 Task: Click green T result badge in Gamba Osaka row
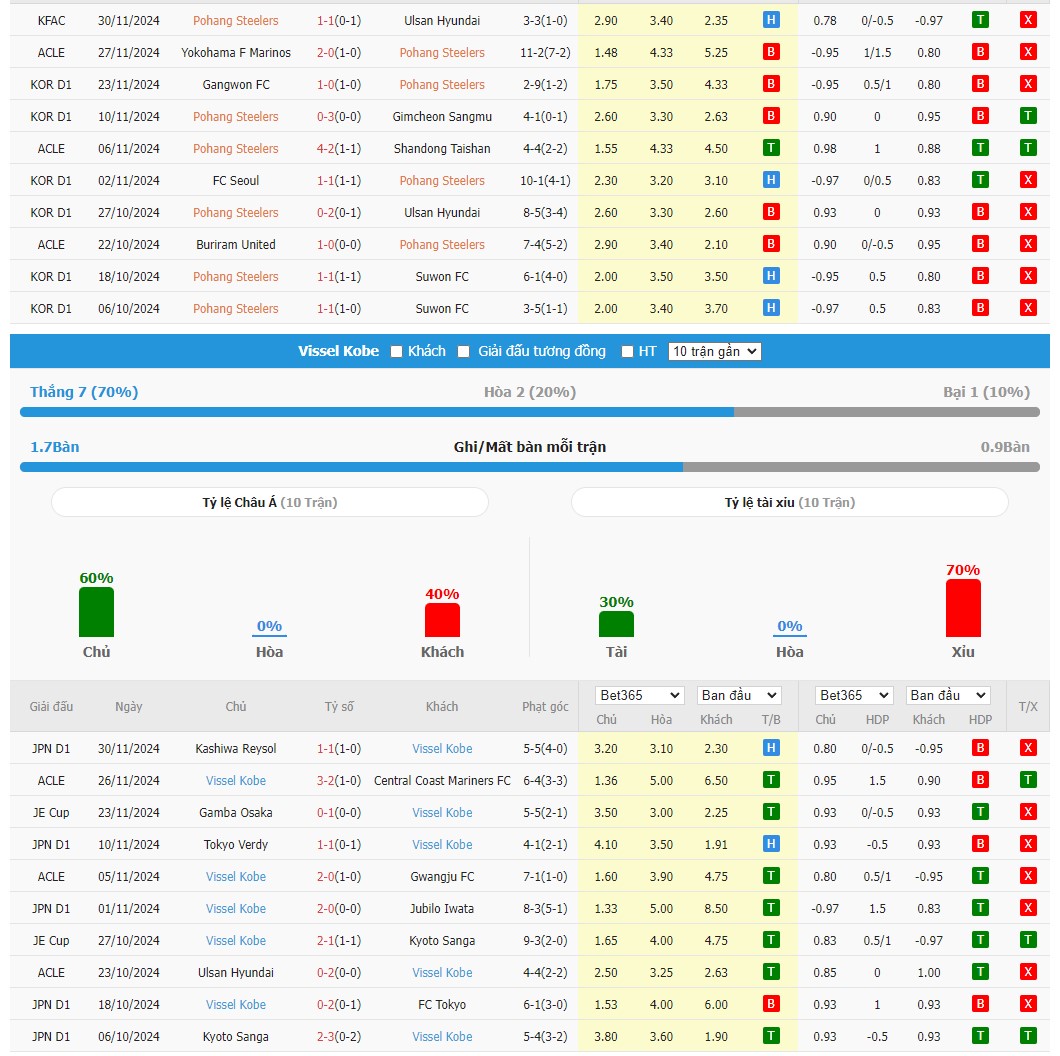[x=771, y=812]
